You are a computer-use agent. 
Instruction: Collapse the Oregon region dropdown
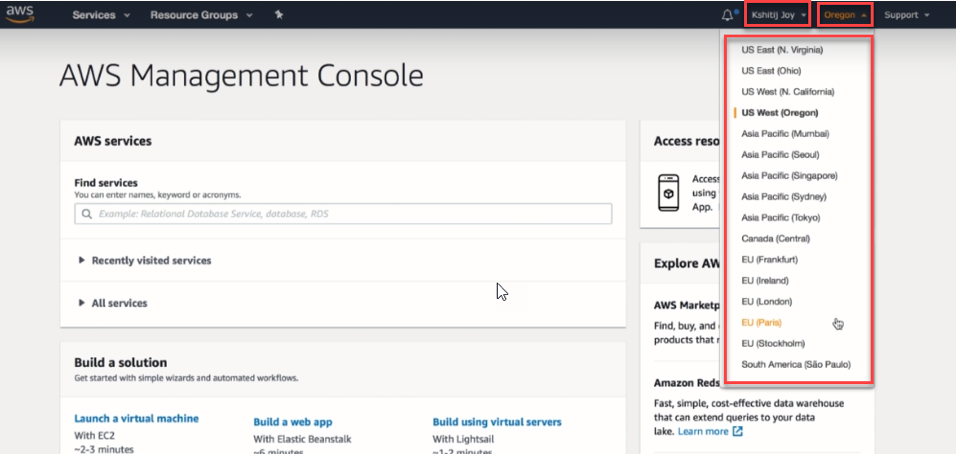(x=845, y=15)
